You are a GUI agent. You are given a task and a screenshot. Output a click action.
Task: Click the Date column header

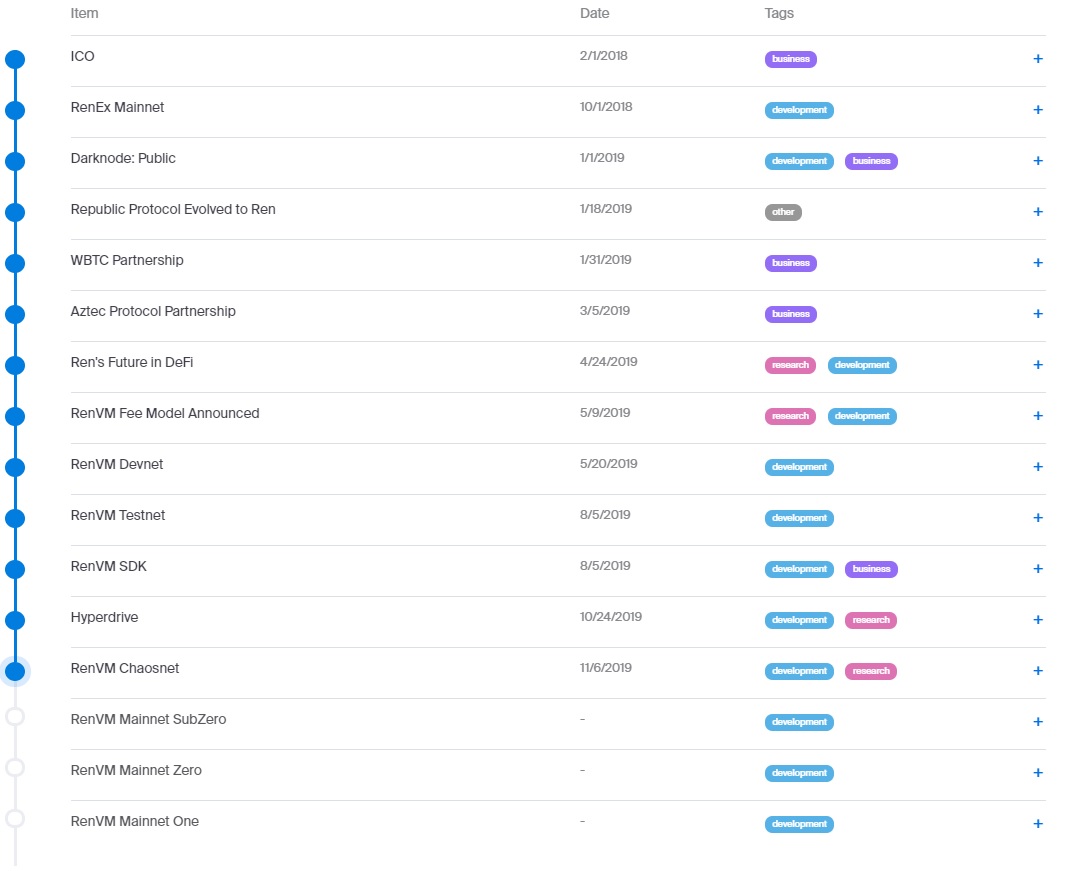594,14
